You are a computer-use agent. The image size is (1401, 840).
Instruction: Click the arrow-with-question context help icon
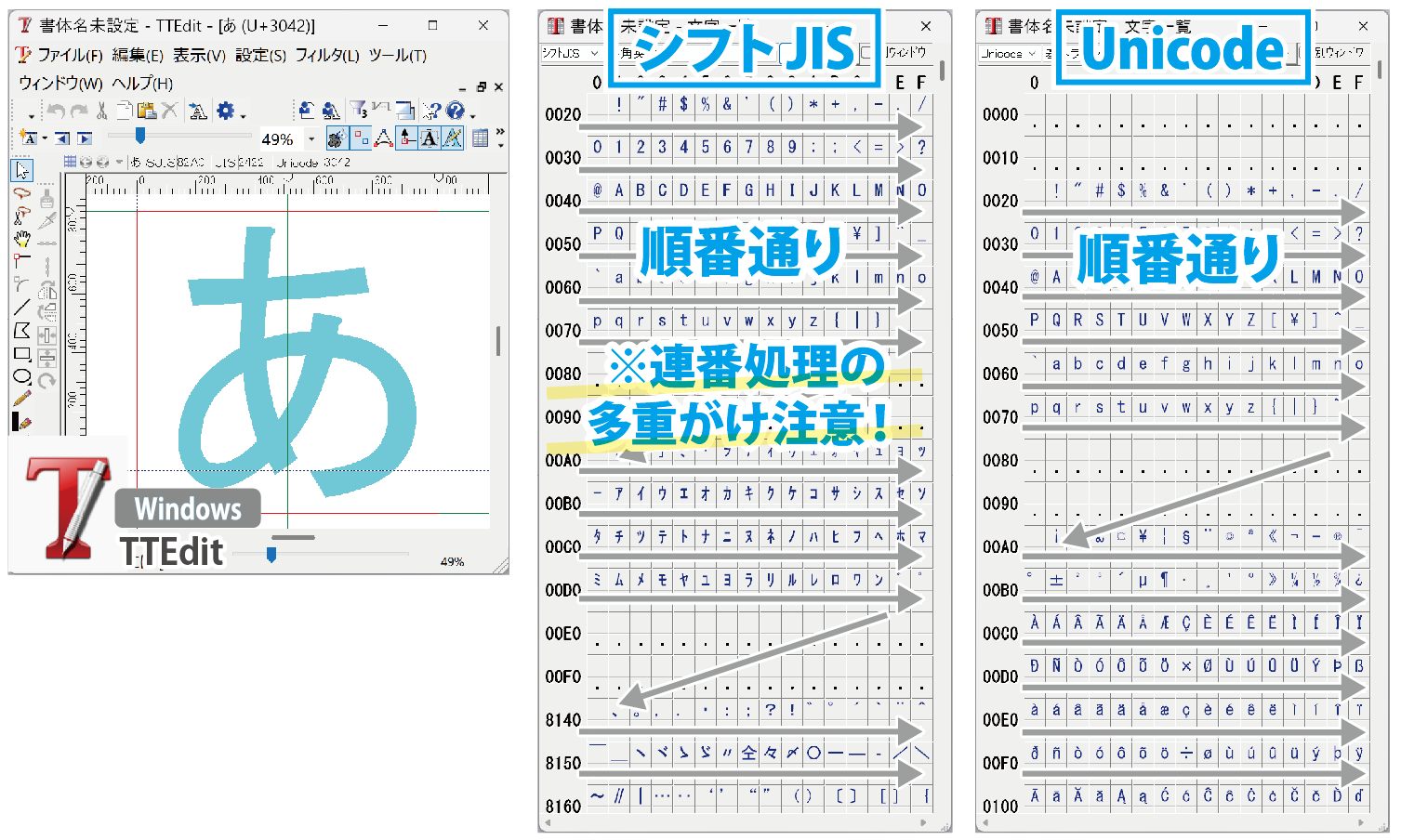click(x=431, y=111)
